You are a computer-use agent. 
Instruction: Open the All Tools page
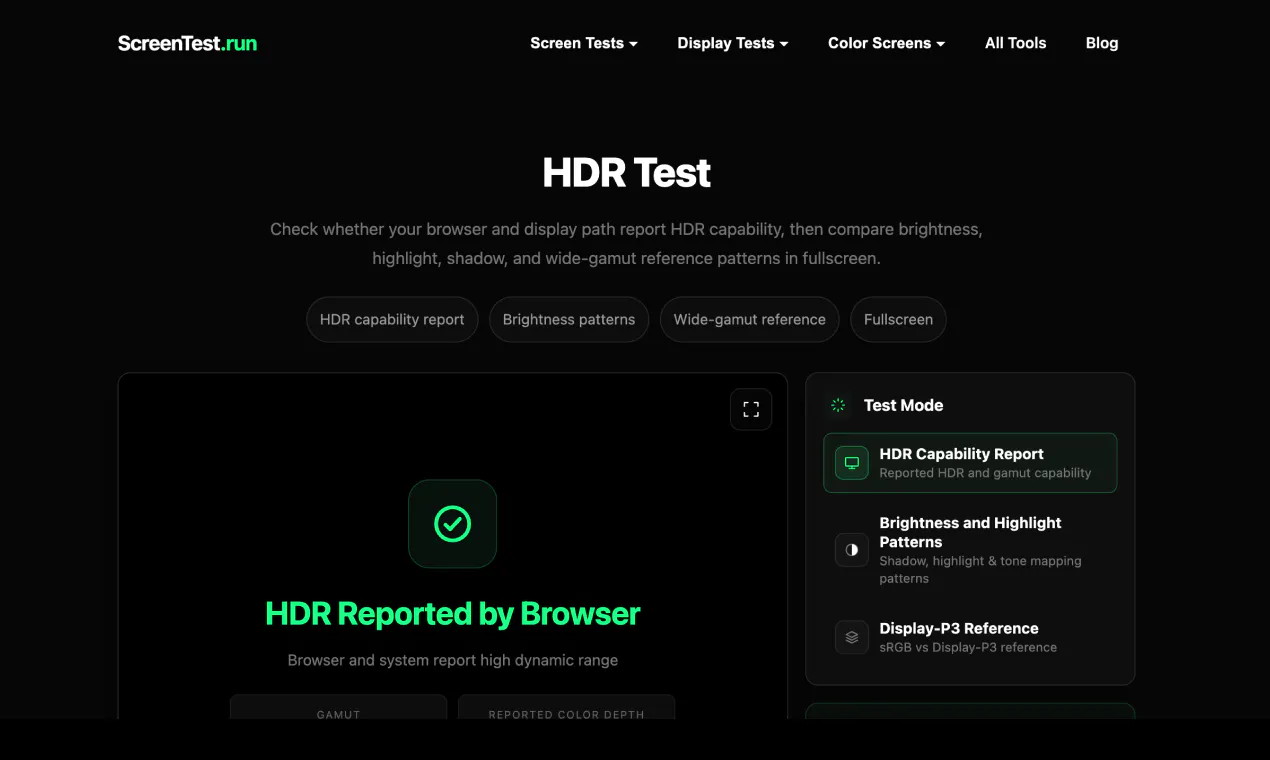1015,43
